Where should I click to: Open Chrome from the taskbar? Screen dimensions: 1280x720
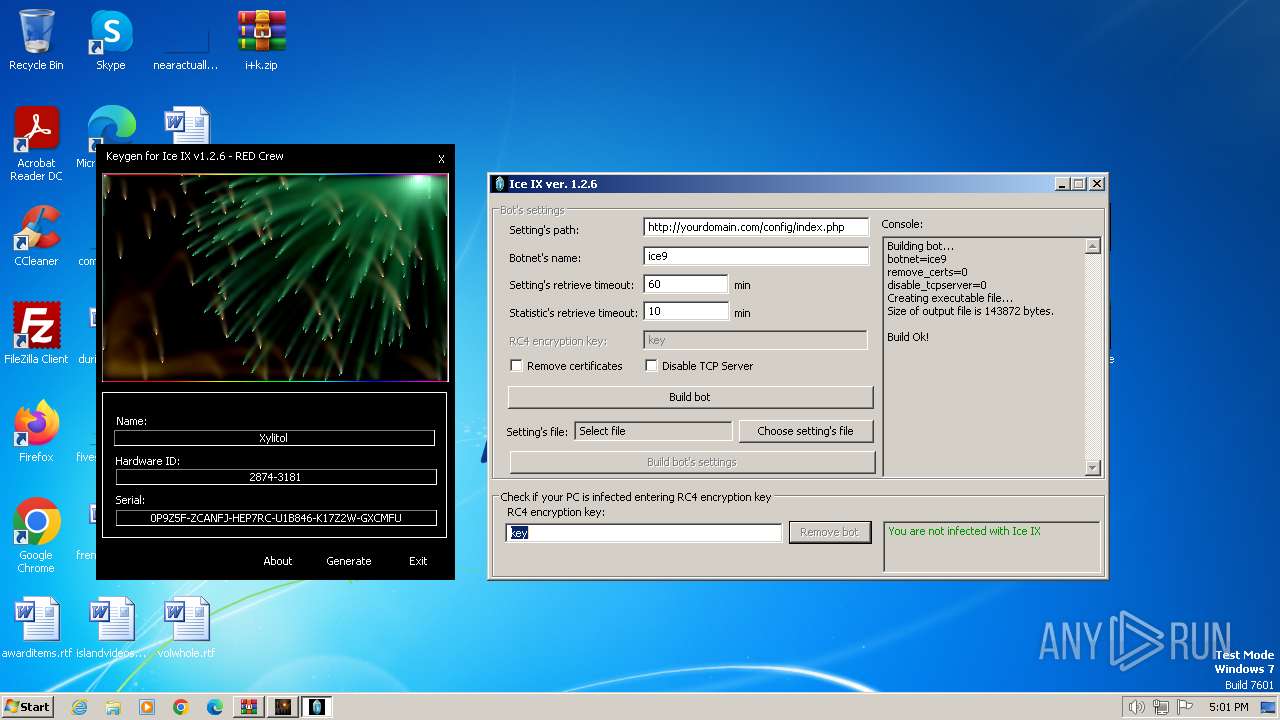coord(180,707)
